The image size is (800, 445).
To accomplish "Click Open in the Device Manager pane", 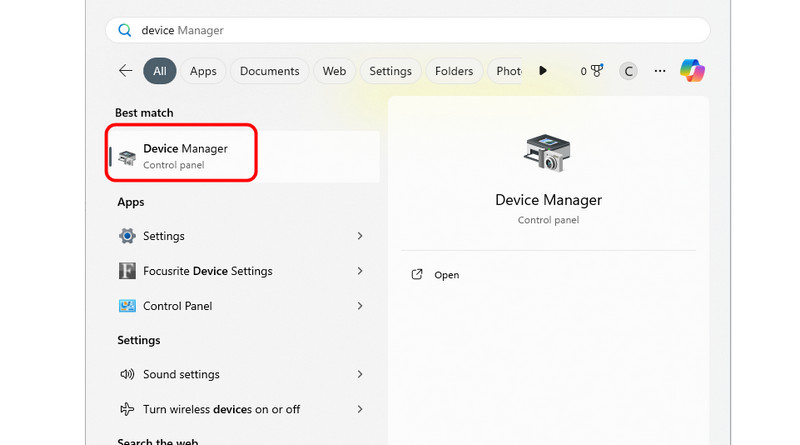I will pyautogui.click(x=446, y=275).
